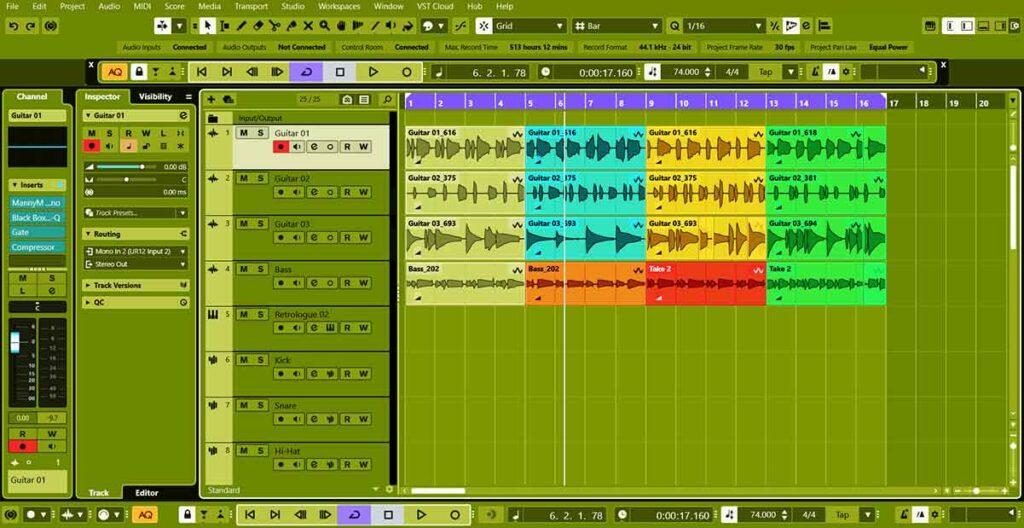Screen dimensions: 1024x528
Task: Click the Freeze Channel snowflake icon
Action: 181,146
